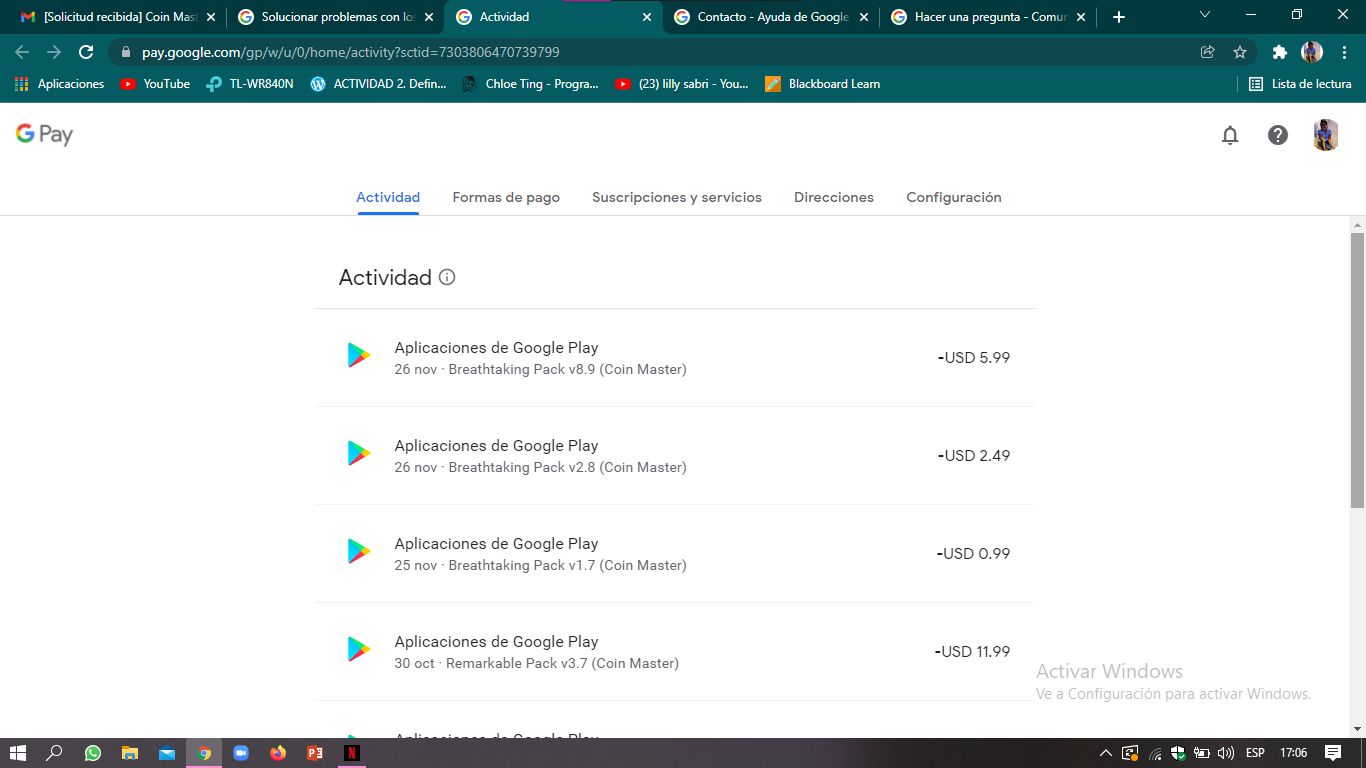
Task: Open Chrome extensions puzzle icon
Action: click(x=1279, y=52)
